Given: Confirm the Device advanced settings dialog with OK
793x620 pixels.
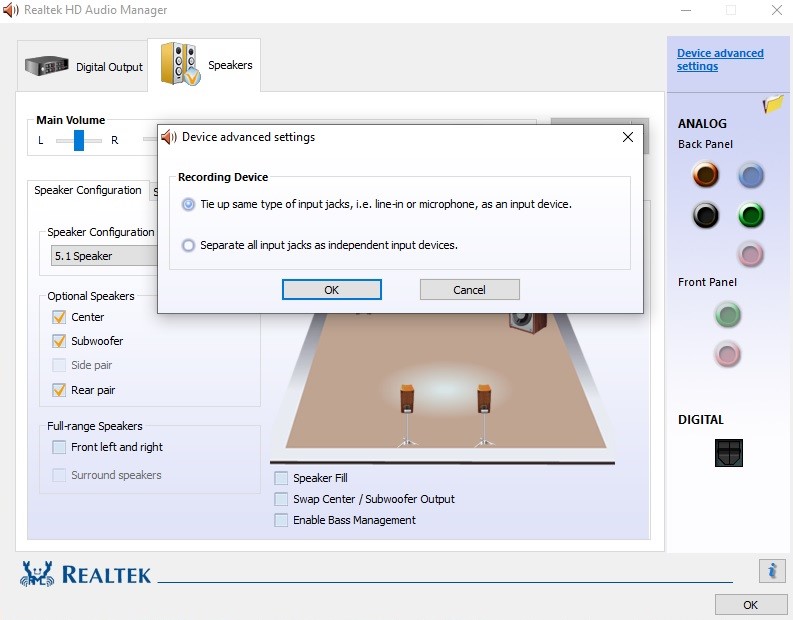Looking at the screenshot, I should pyautogui.click(x=332, y=290).
